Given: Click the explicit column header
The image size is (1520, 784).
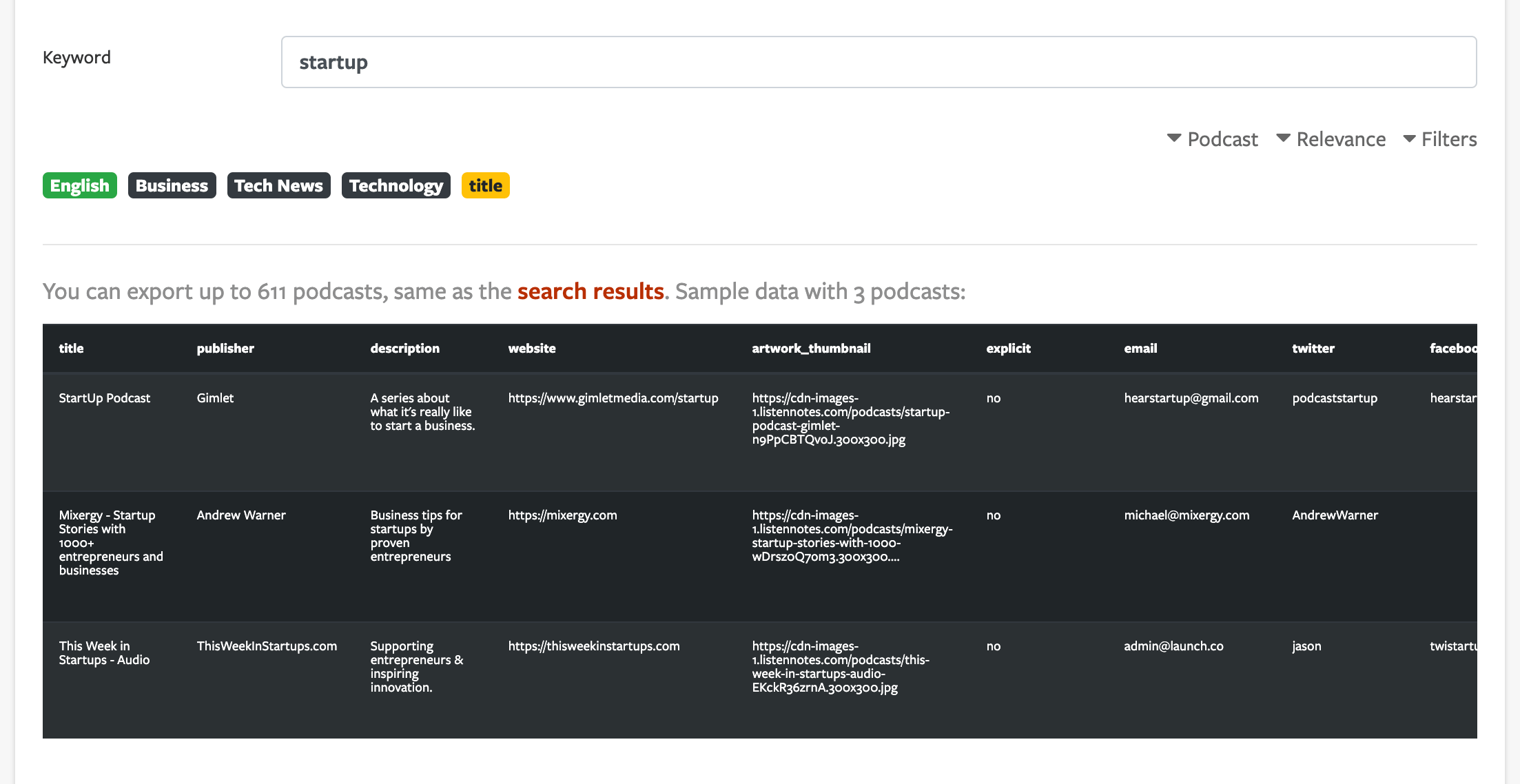Looking at the screenshot, I should [x=1008, y=348].
